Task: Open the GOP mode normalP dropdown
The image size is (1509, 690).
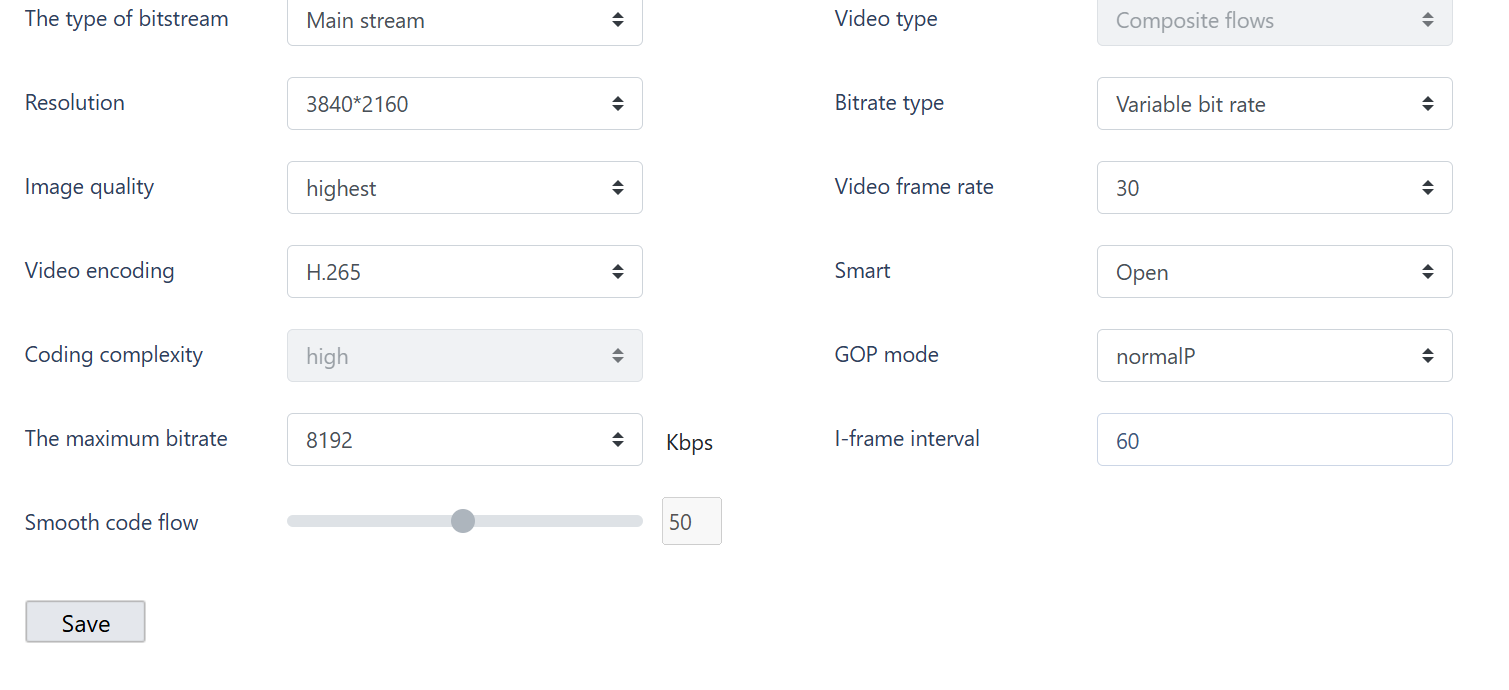Action: pyautogui.click(x=1274, y=356)
